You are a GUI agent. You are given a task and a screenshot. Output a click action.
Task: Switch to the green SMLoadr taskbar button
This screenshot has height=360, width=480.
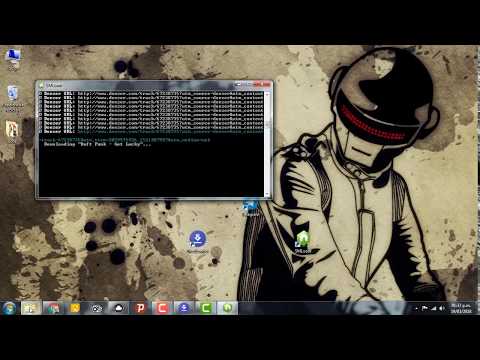click(228, 308)
